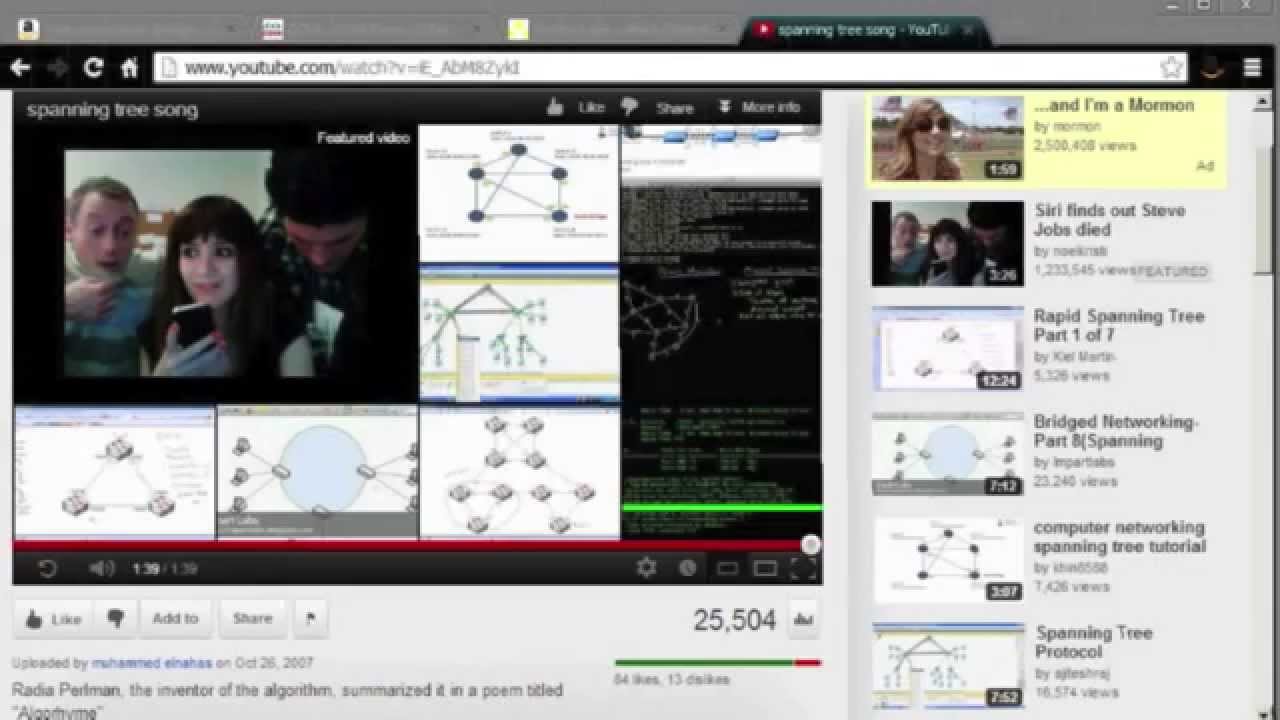Switch to the second browser tab
The image size is (1280, 720).
pos(370,30)
